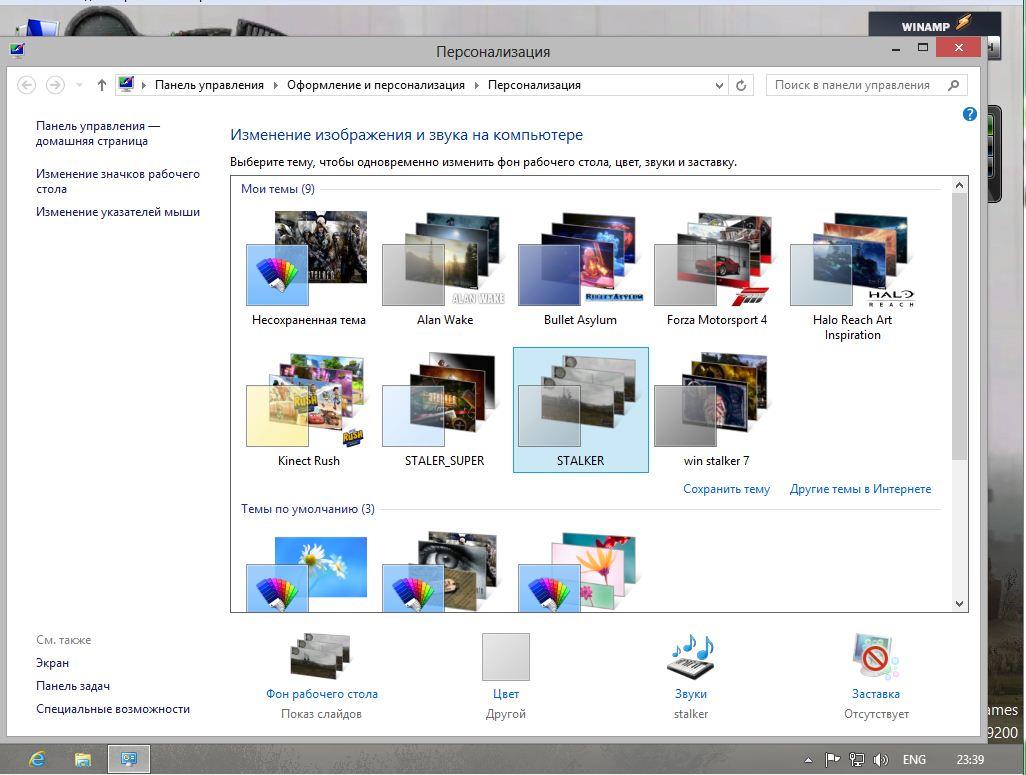Expand chevron after Оформление и персонализация
Screen dimensions: 1026x775
click(x=476, y=85)
